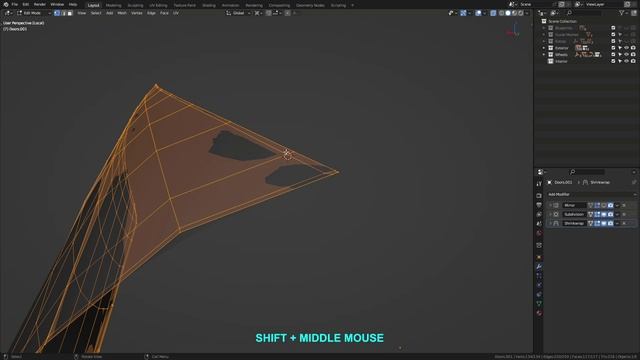Hide Exterior collection with eye icon
The width and height of the screenshot is (640, 360).
click(626, 48)
